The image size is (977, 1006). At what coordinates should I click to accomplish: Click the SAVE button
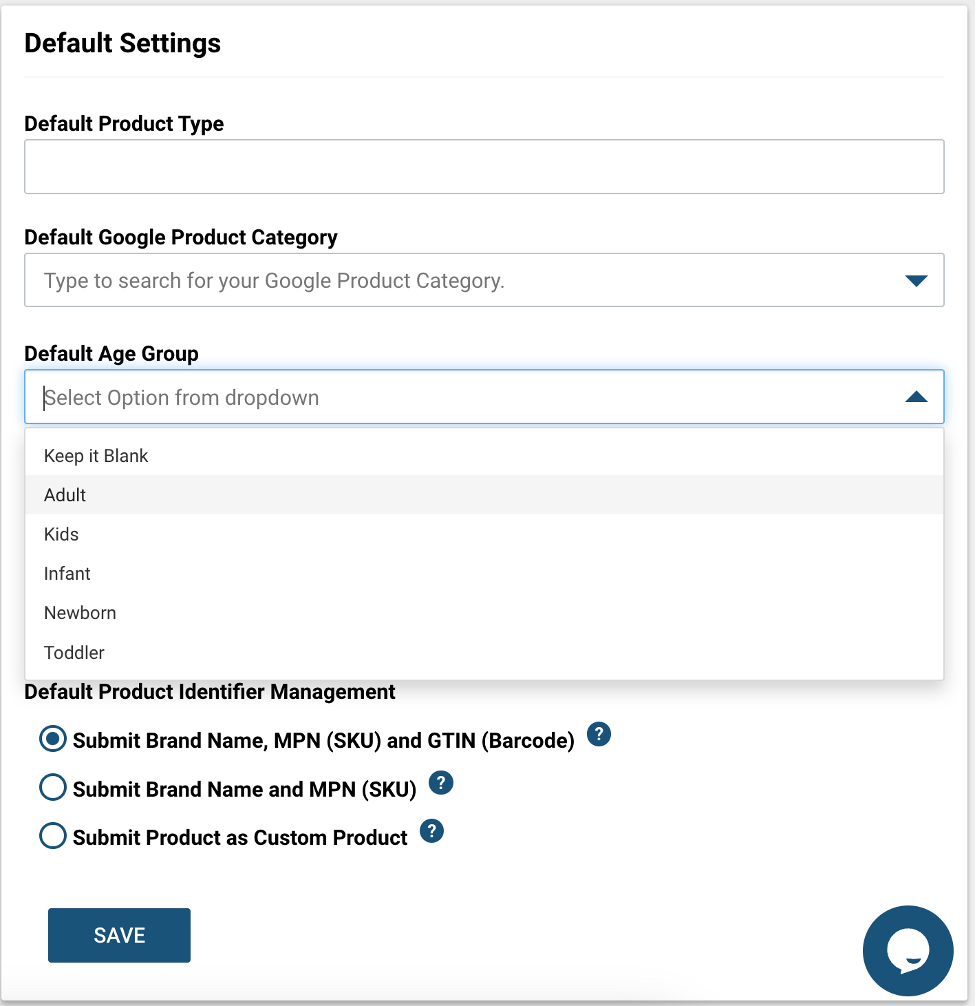click(119, 935)
